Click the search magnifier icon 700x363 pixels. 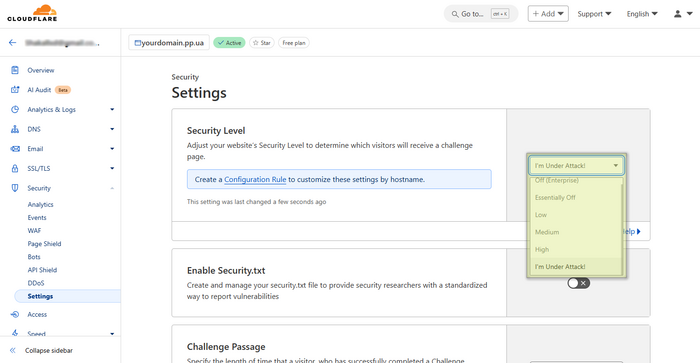tap(455, 14)
